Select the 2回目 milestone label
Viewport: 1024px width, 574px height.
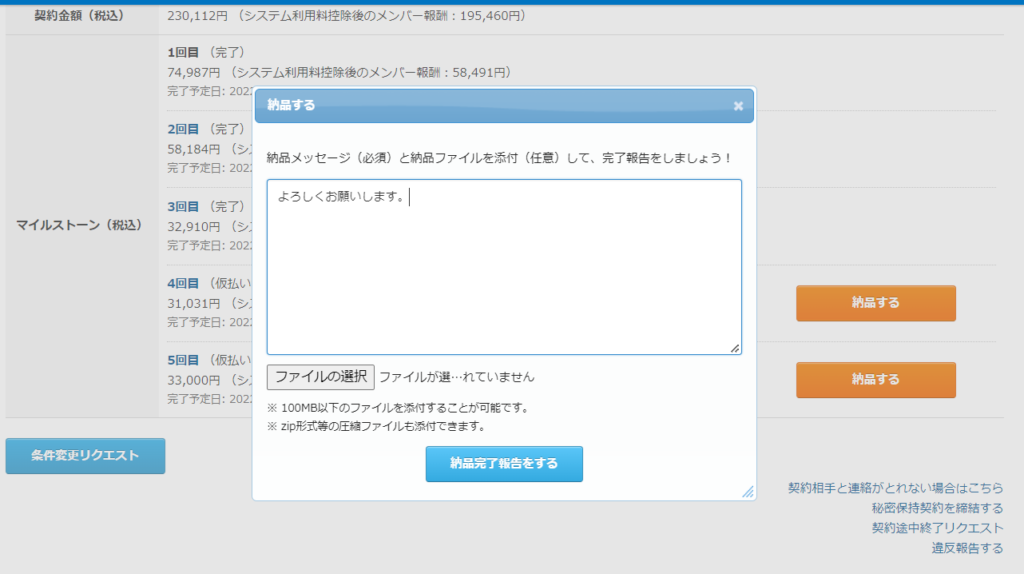coord(184,129)
